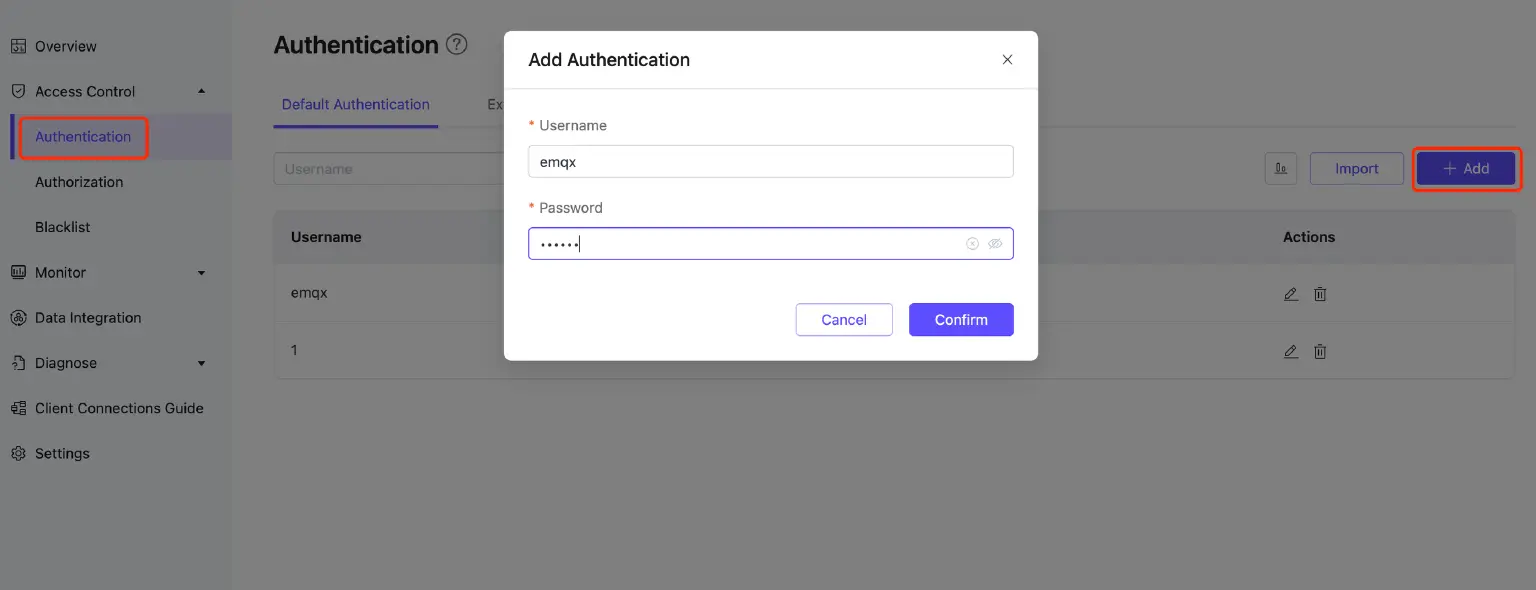Click the edit pencil icon for user emqx
Image resolution: width=1536 pixels, height=590 pixels.
coord(1290,293)
